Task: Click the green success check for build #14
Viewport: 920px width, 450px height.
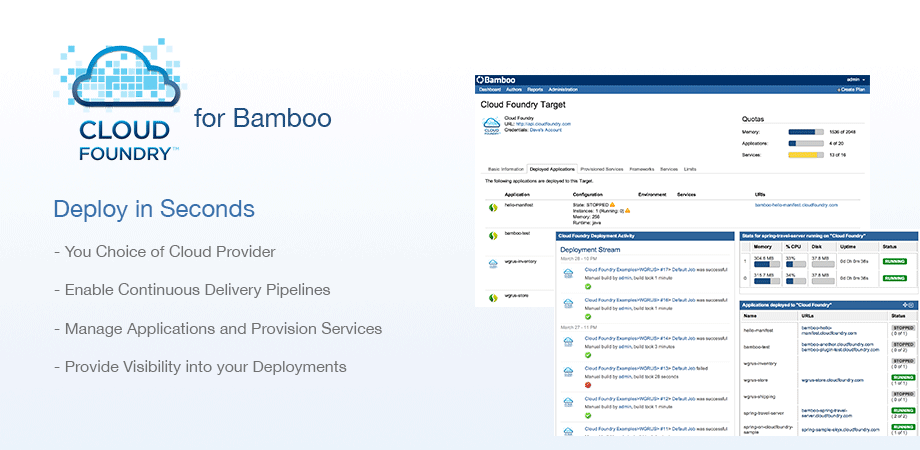Action: pos(588,355)
